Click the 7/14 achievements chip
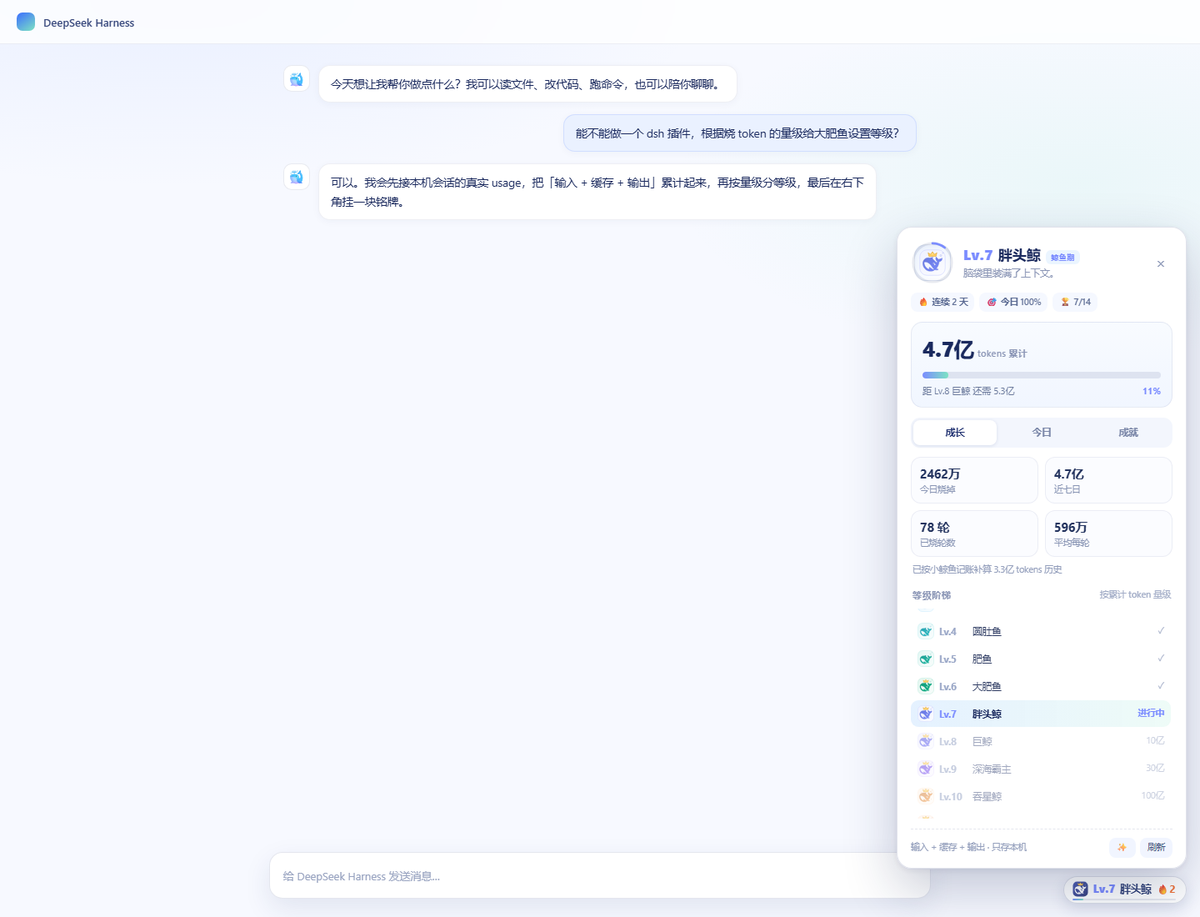 [1075, 302]
